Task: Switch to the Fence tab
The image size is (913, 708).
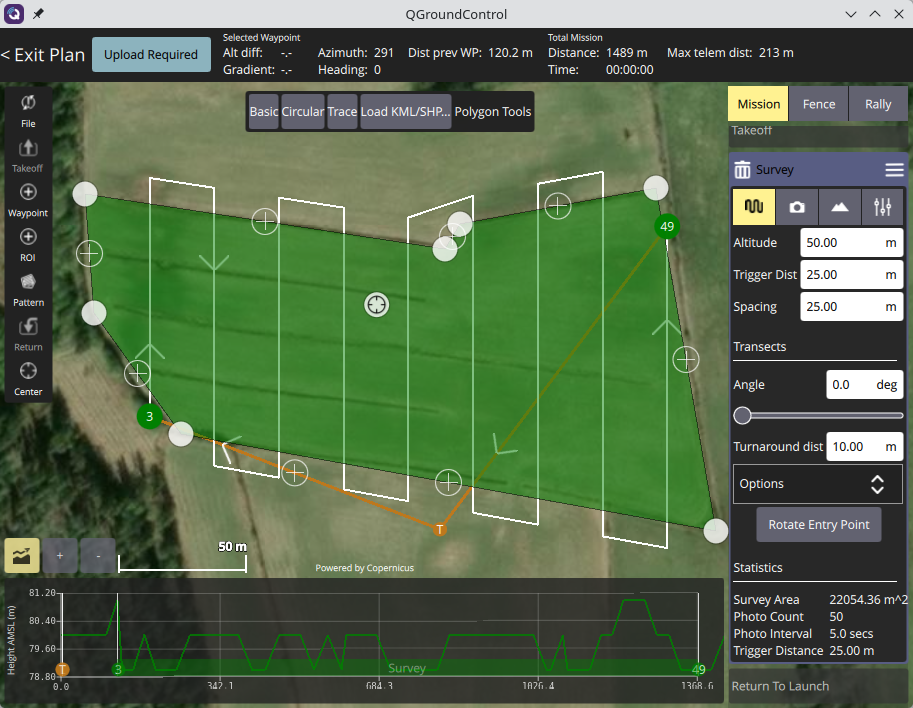Action: point(818,104)
